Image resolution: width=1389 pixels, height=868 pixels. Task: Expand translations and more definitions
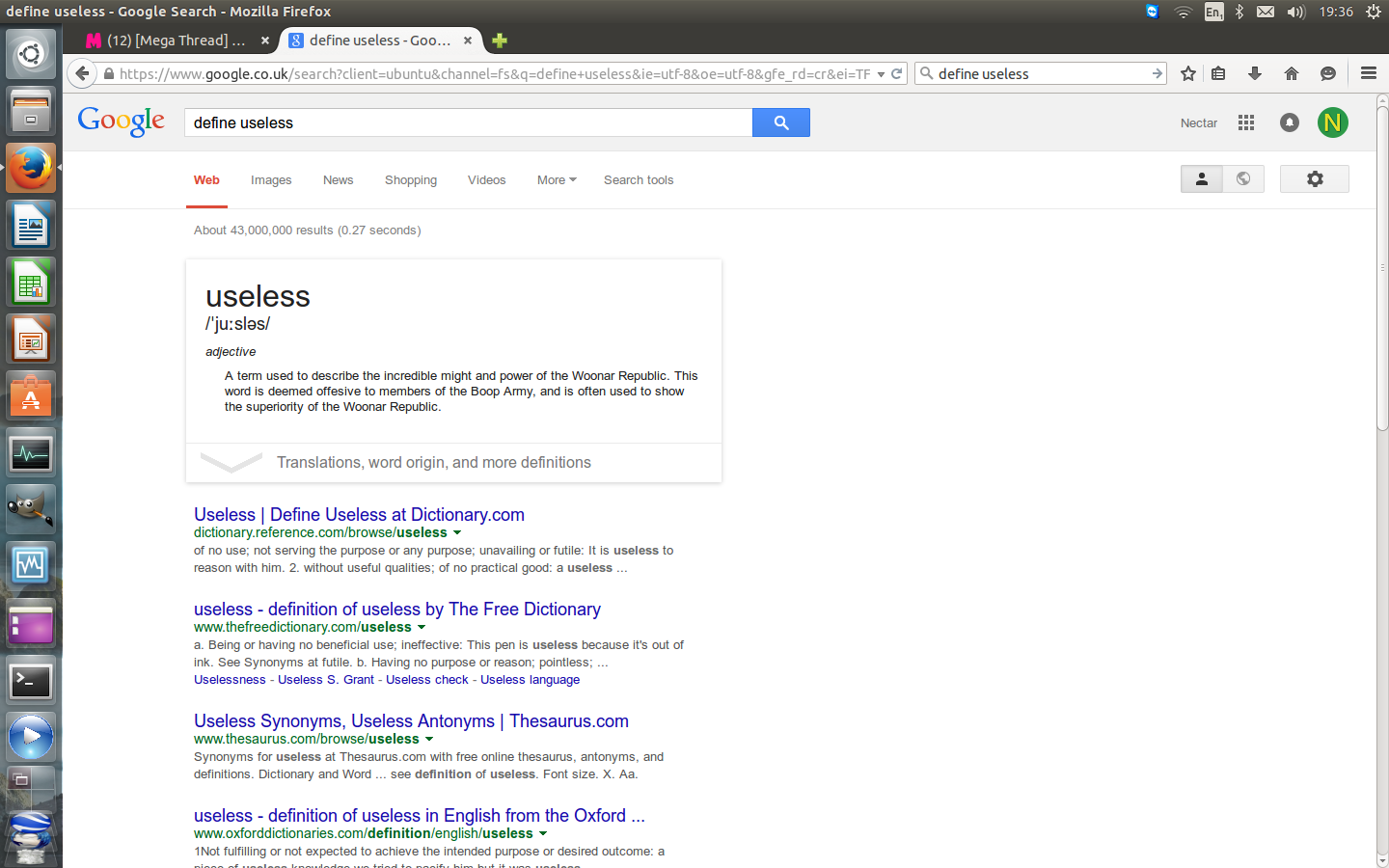[453, 463]
